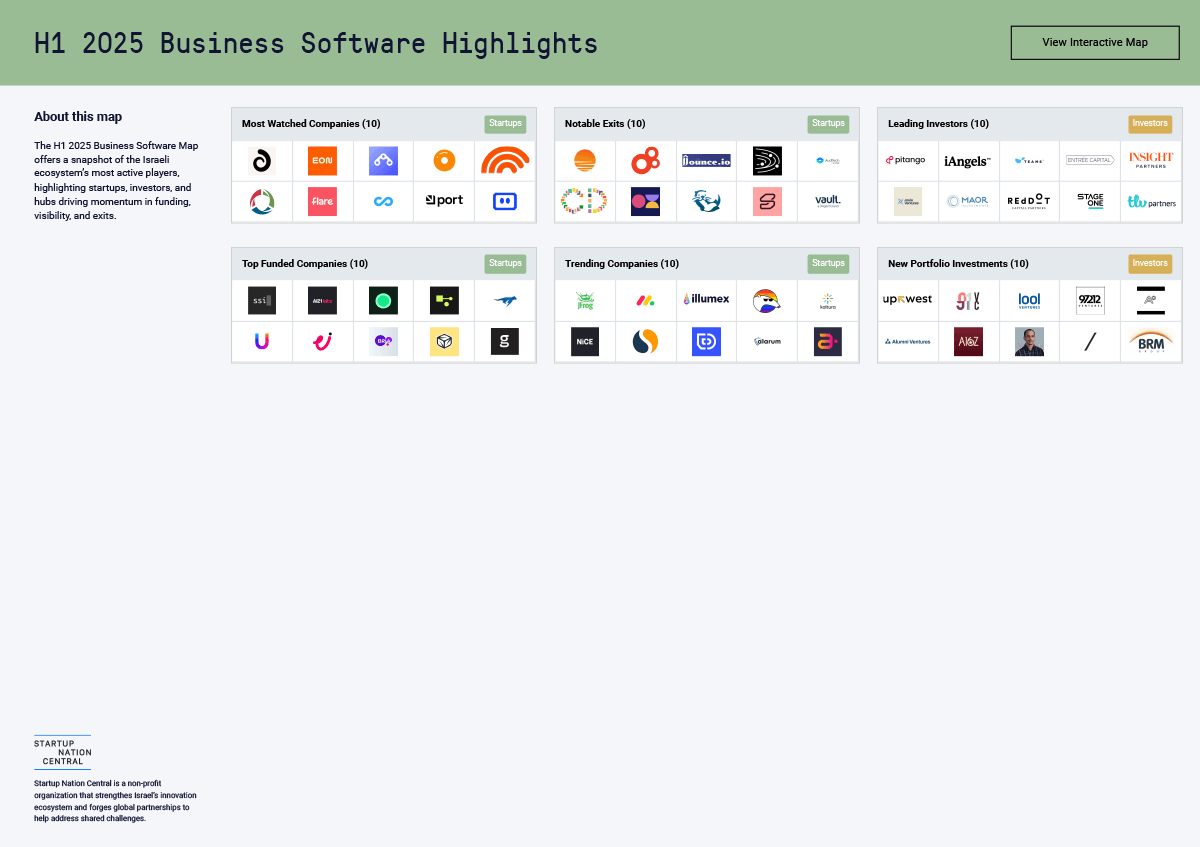Click the Stage One logo
This screenshot has height=847, width=1200.
[x=1090, y=201]
